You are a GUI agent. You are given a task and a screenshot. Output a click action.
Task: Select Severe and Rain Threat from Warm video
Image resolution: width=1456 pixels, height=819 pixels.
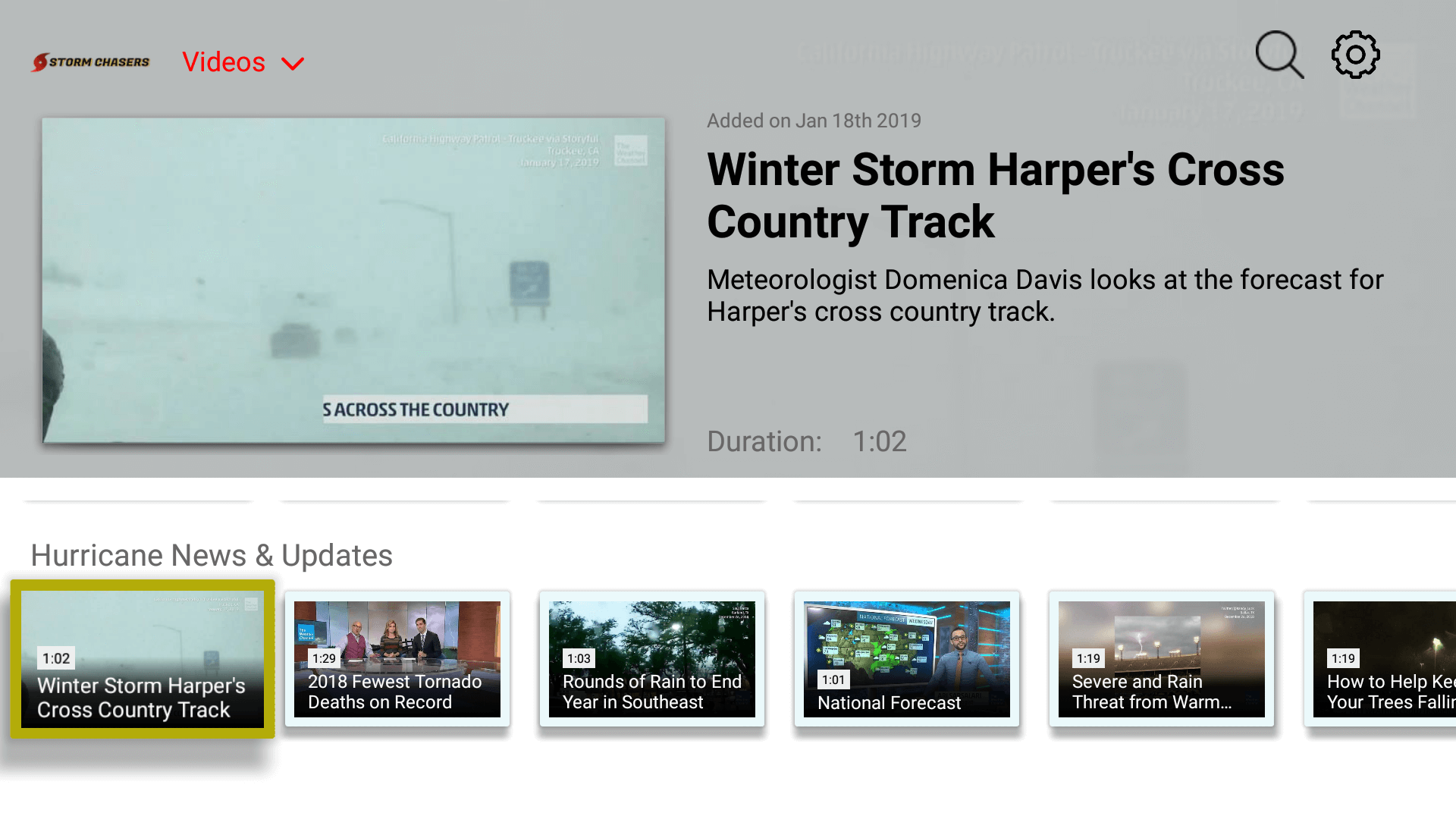(1160, 659)
